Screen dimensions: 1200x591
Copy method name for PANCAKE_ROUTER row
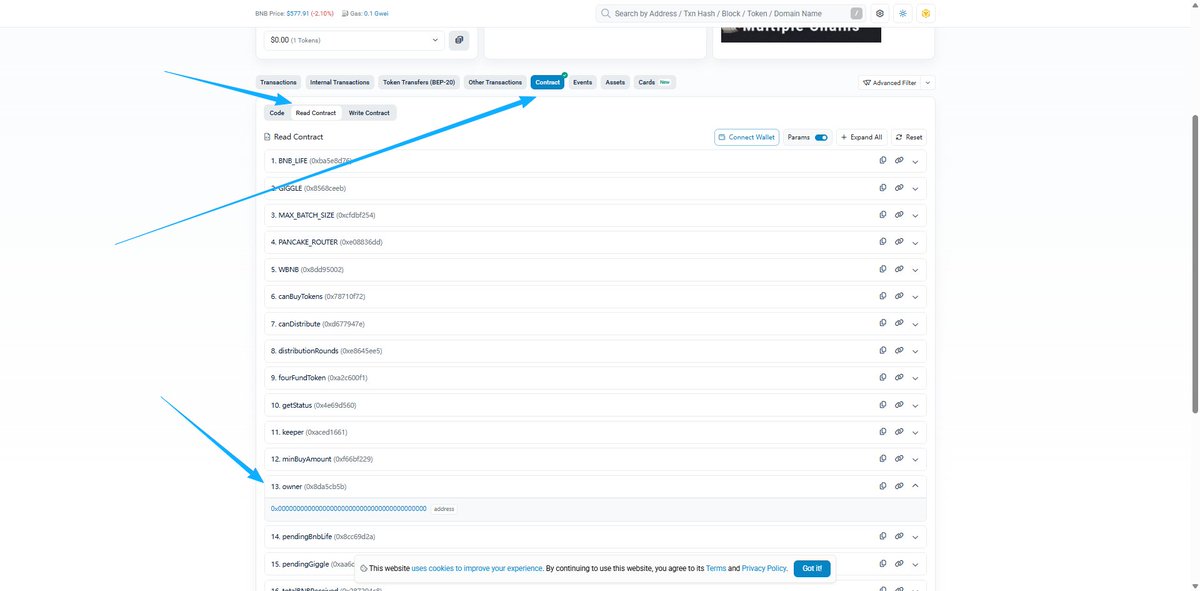point(882,241)
